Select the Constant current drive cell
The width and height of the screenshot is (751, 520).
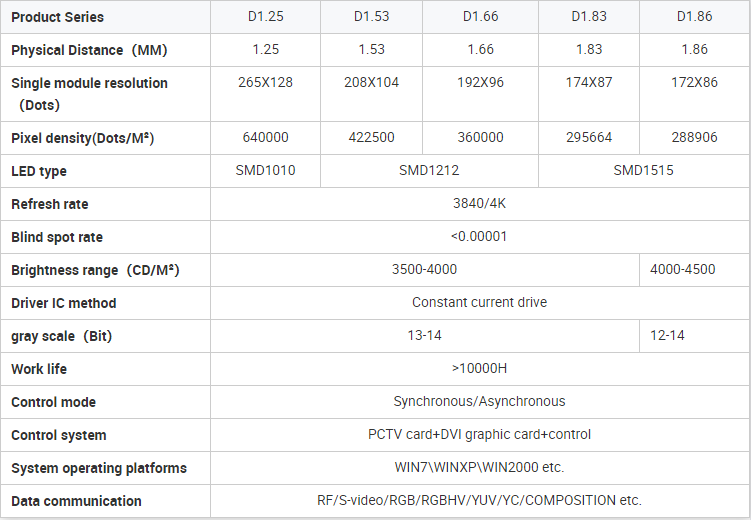(480, 302)
